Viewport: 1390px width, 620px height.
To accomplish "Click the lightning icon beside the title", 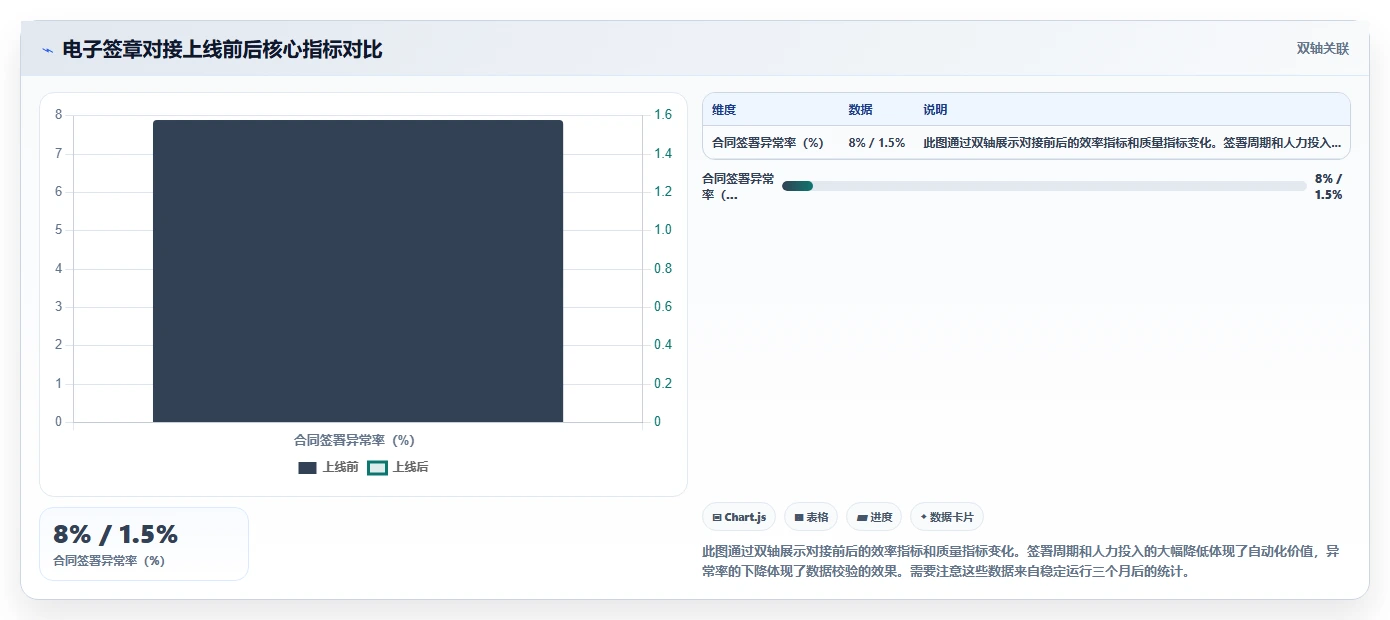I will (47, 50).
